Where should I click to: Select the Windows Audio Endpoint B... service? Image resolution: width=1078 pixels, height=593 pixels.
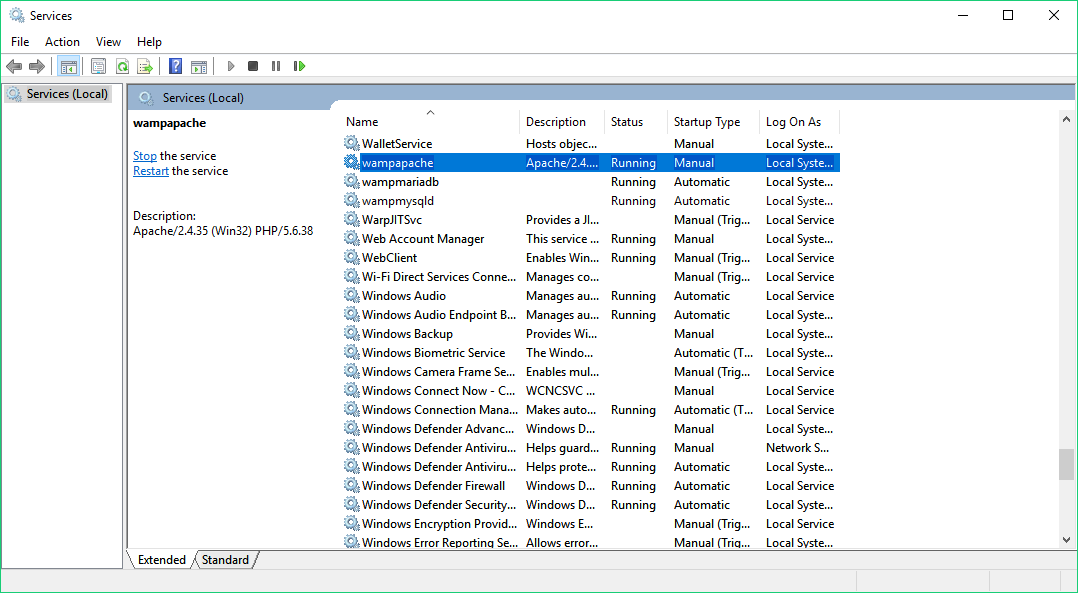(x=439, y=315)
